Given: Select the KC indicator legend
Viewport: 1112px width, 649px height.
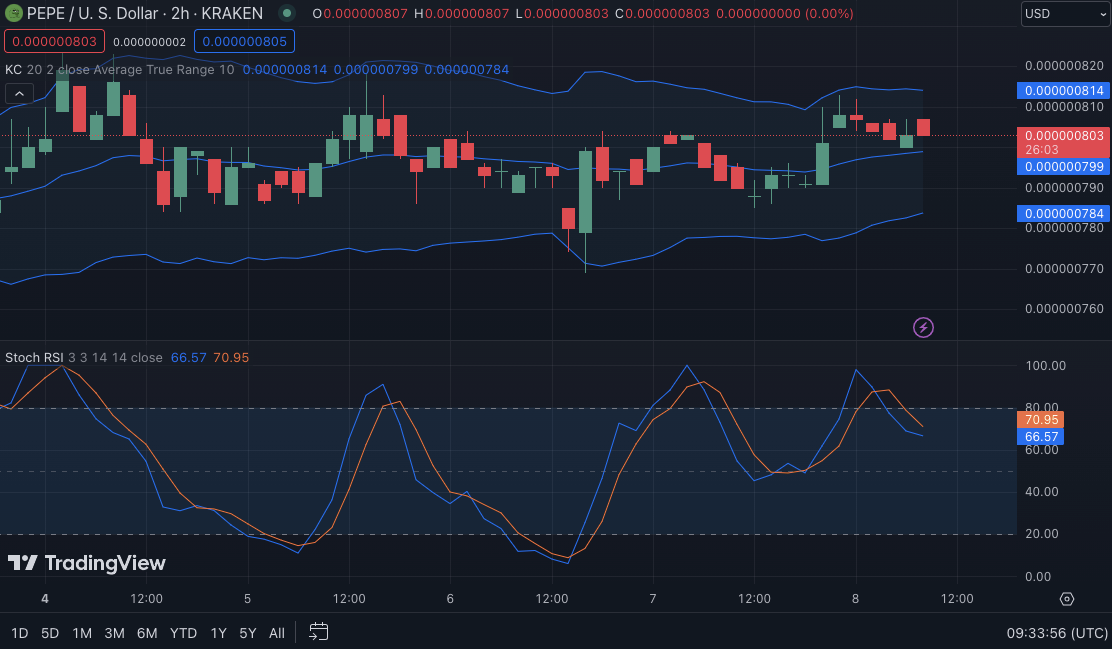Looking at the screenshot, I should (x=14, y=70).
